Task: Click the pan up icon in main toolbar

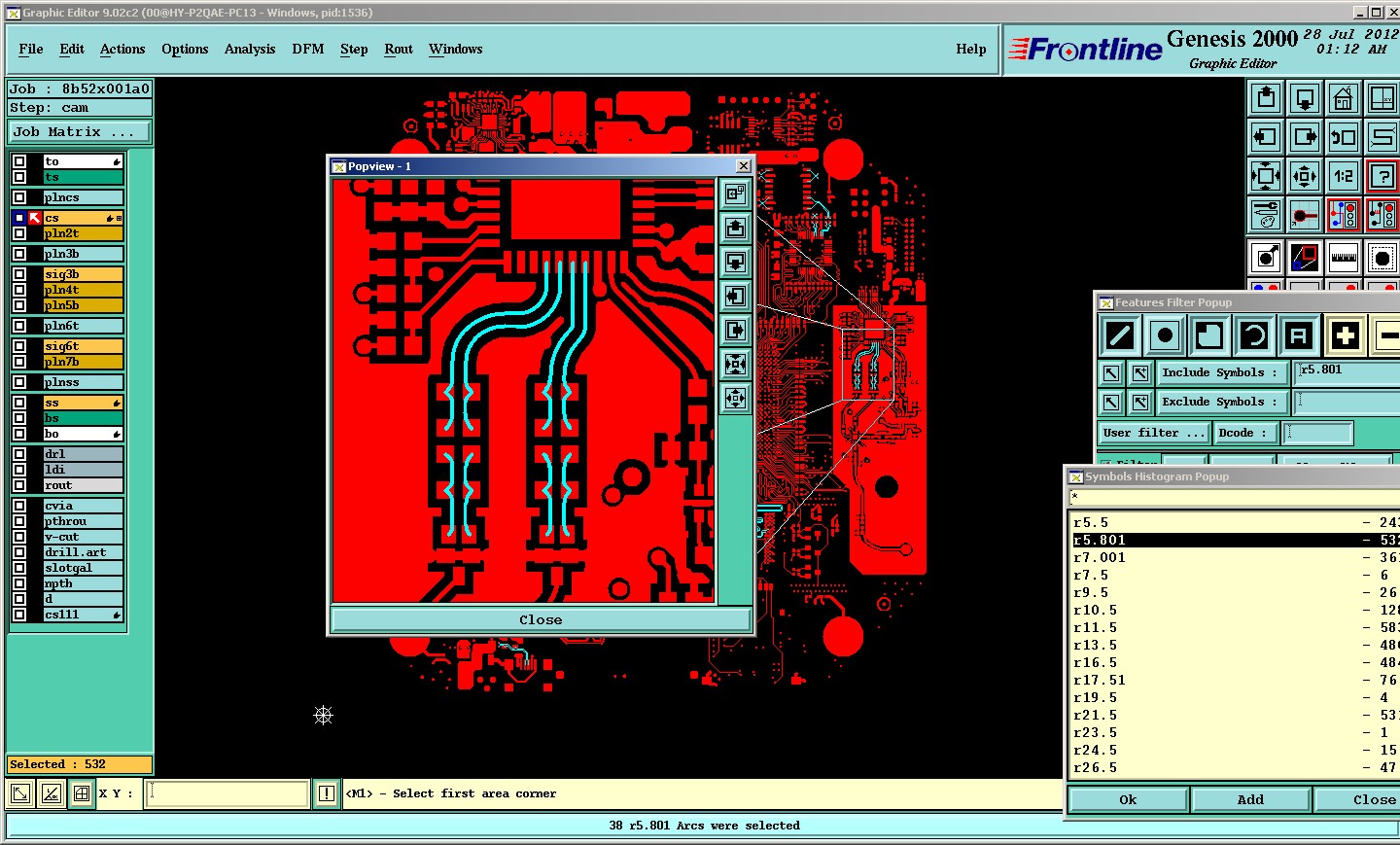Action: pyautogui.click(x=1266, y=98)
